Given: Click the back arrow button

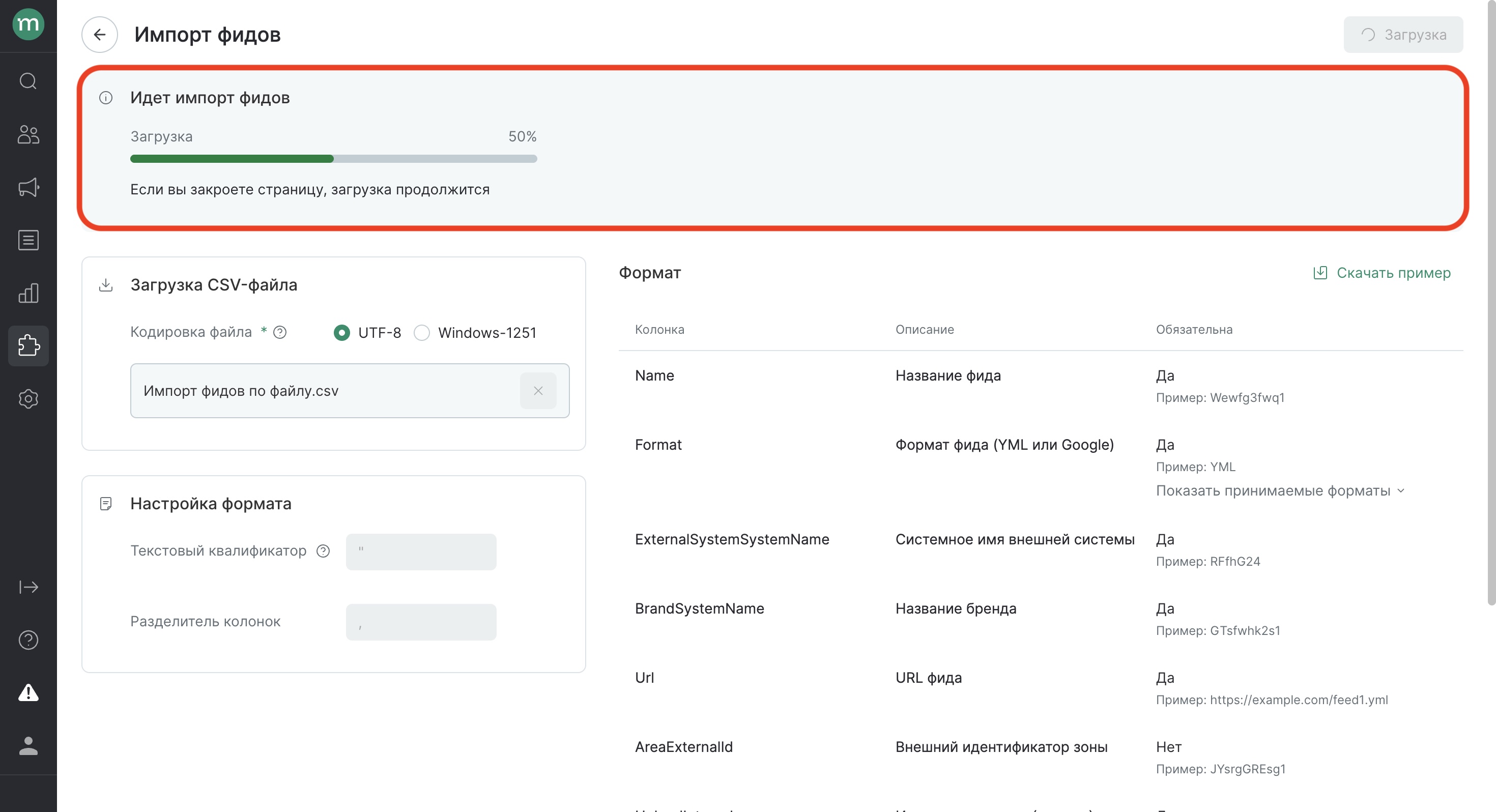Looking at the screenshot, I should coord(99,35).
